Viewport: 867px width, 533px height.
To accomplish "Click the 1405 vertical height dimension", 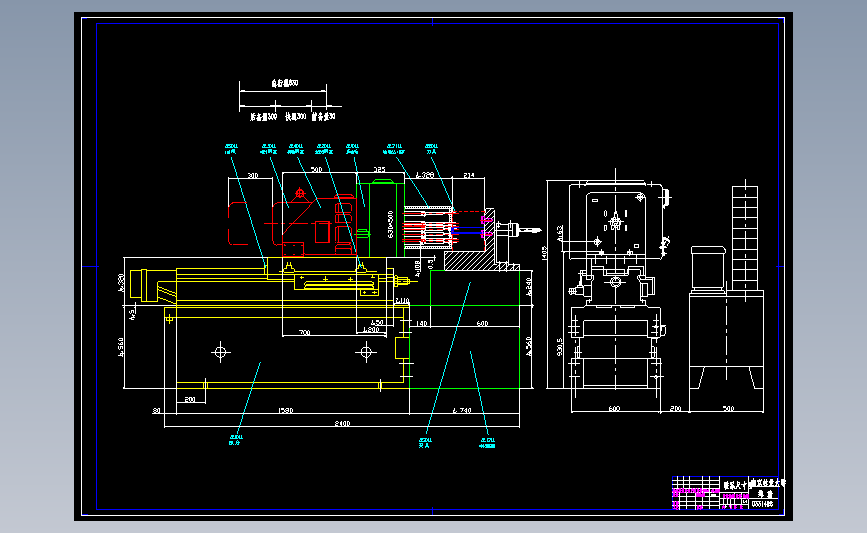I will tap(544, 253).
